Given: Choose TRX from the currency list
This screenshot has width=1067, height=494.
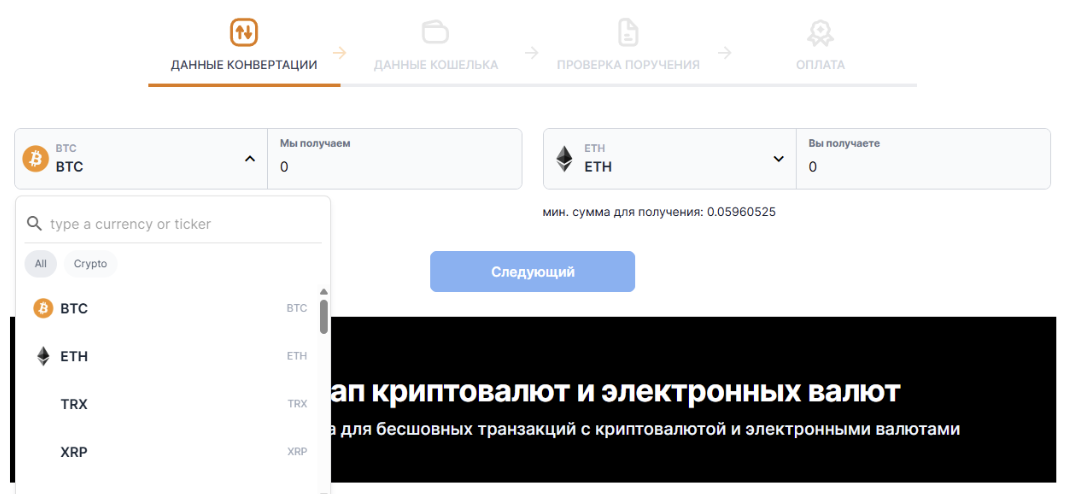Looking at the screenshot, I should pos(170,404).
